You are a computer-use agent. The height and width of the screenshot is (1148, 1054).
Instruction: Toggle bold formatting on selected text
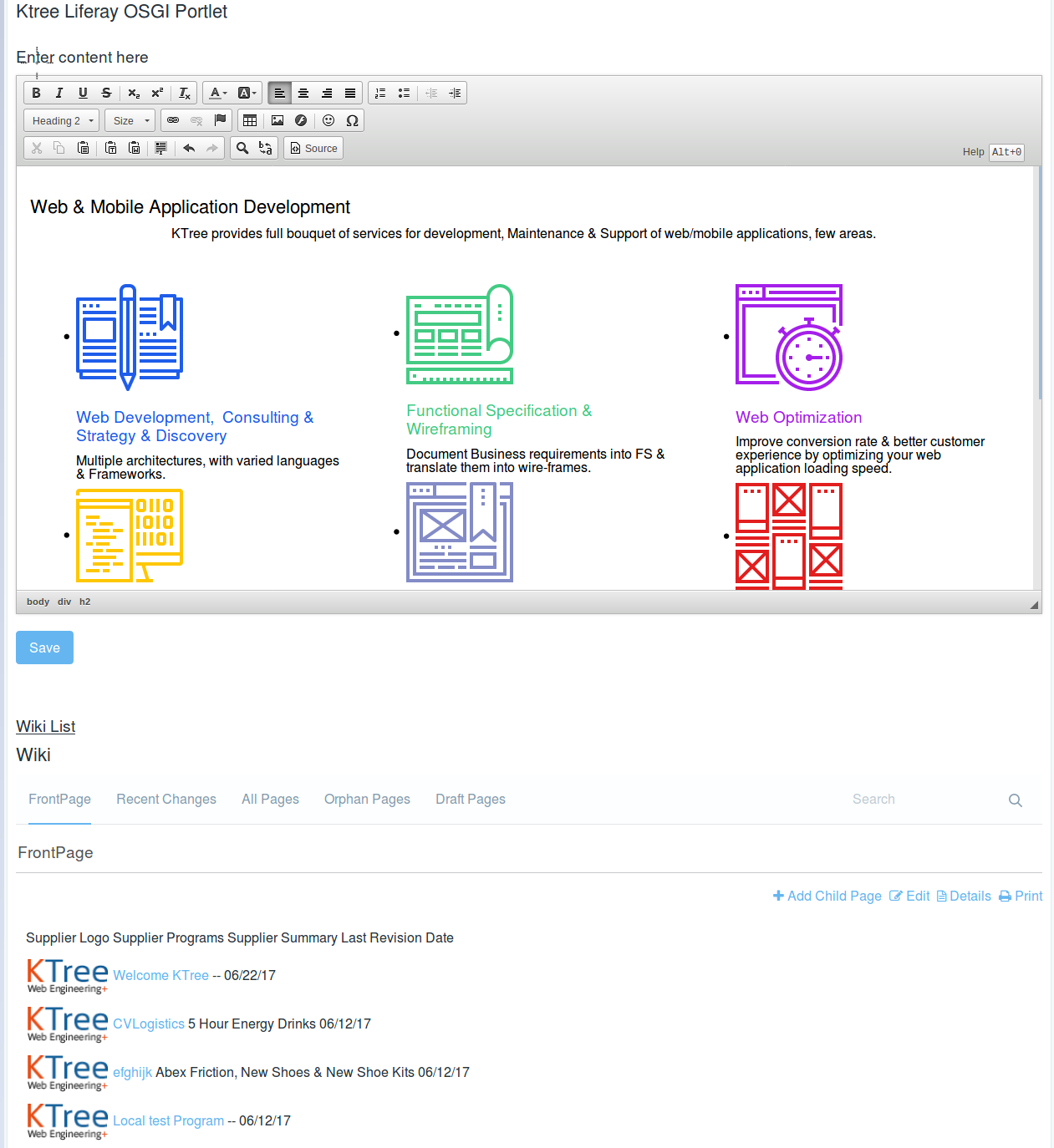point(36,93)
